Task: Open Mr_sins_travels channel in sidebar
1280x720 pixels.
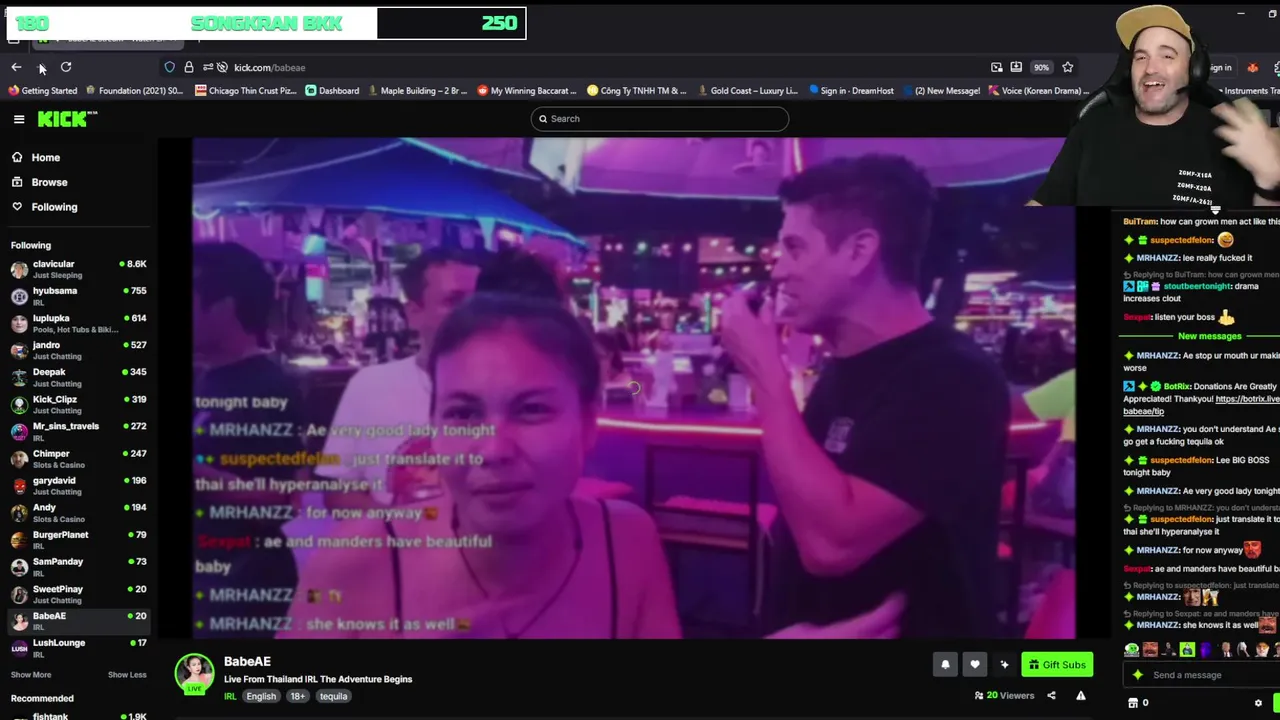Action: click(78, 431)
